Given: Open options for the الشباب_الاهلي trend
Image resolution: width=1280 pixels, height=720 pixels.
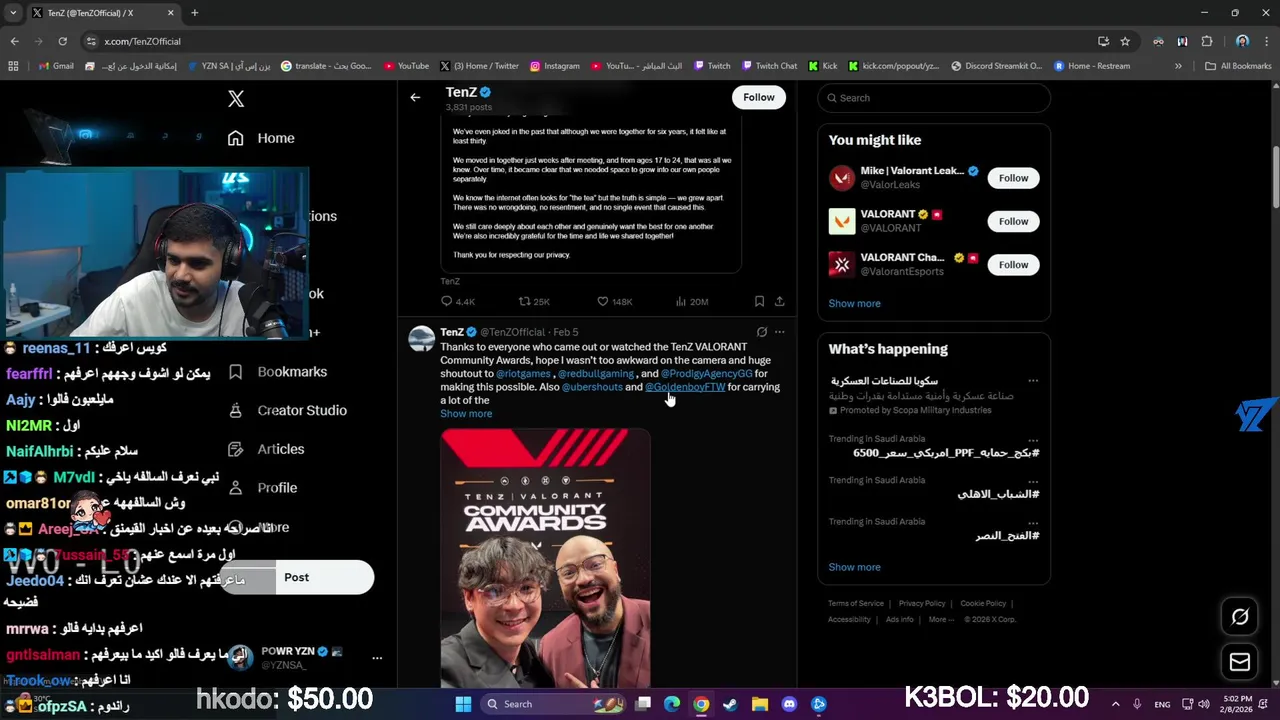Looking at the screenshot, I should pyautogui.click(x=1033, y=481).
